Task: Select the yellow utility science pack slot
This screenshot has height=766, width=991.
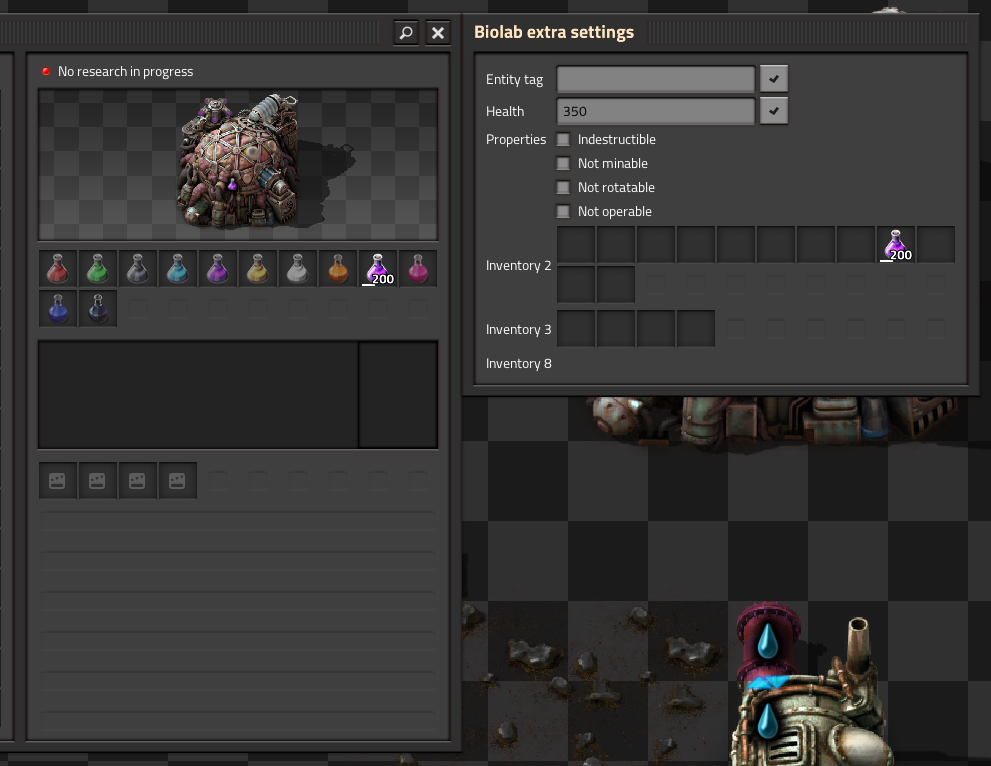Action: point(257,269)
